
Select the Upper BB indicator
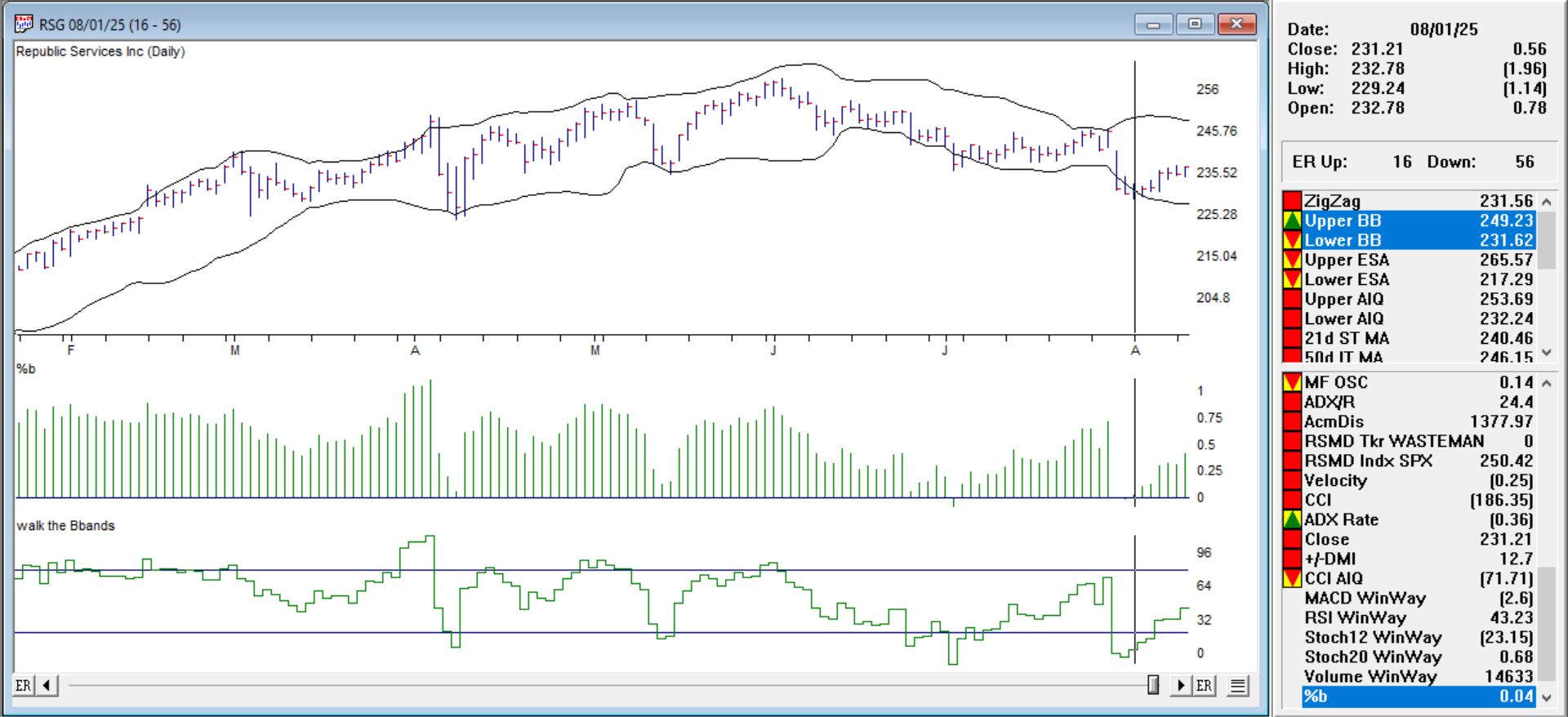click(x=1418, y=220)
